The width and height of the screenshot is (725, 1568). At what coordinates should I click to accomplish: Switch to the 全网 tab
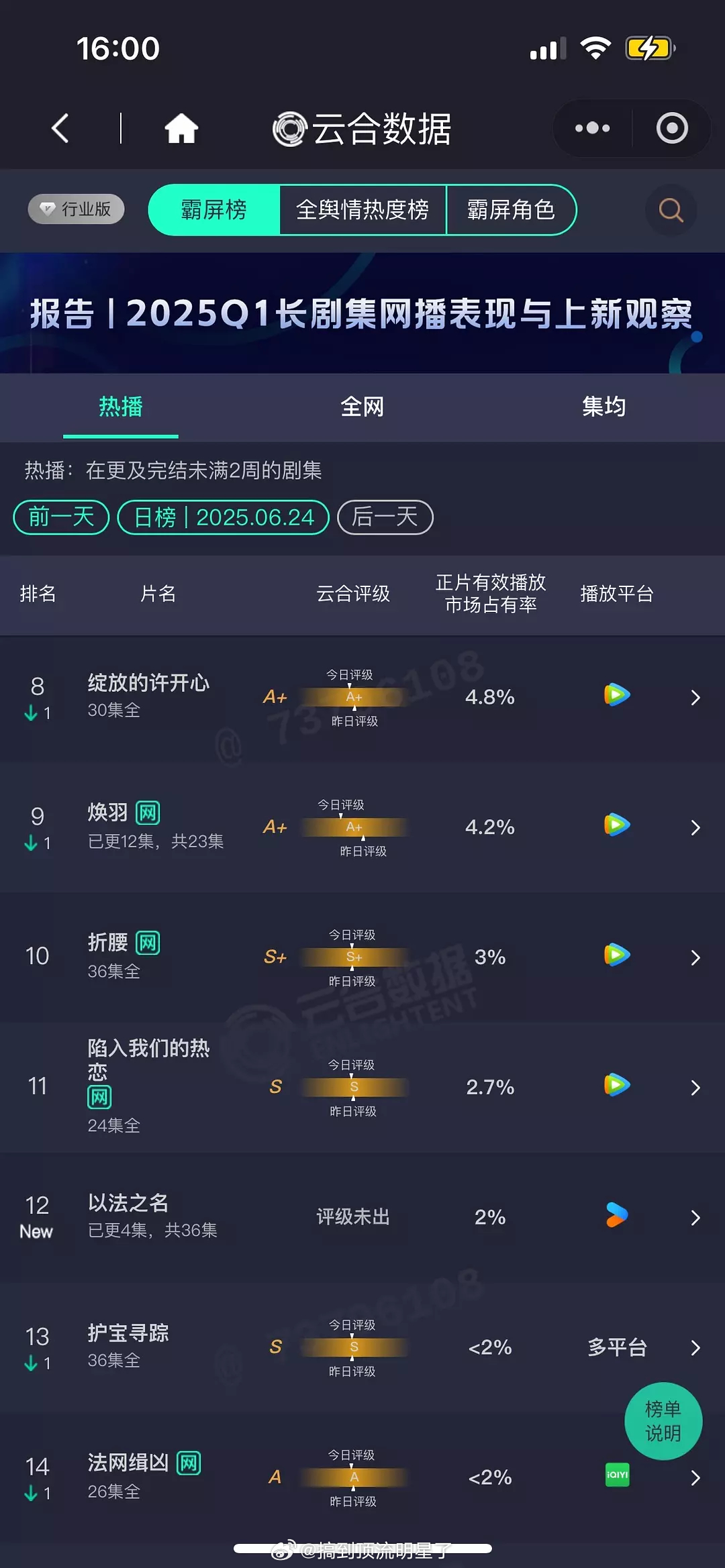[362, 407]
